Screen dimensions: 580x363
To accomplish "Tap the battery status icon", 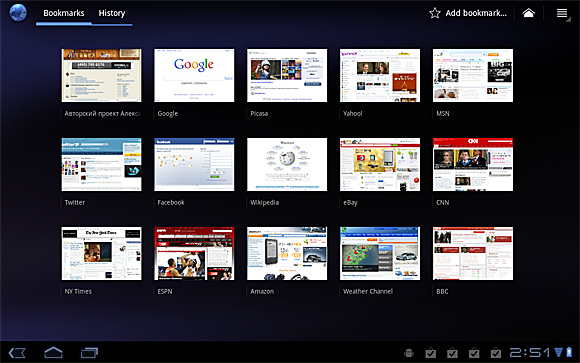I will point(569,352).
